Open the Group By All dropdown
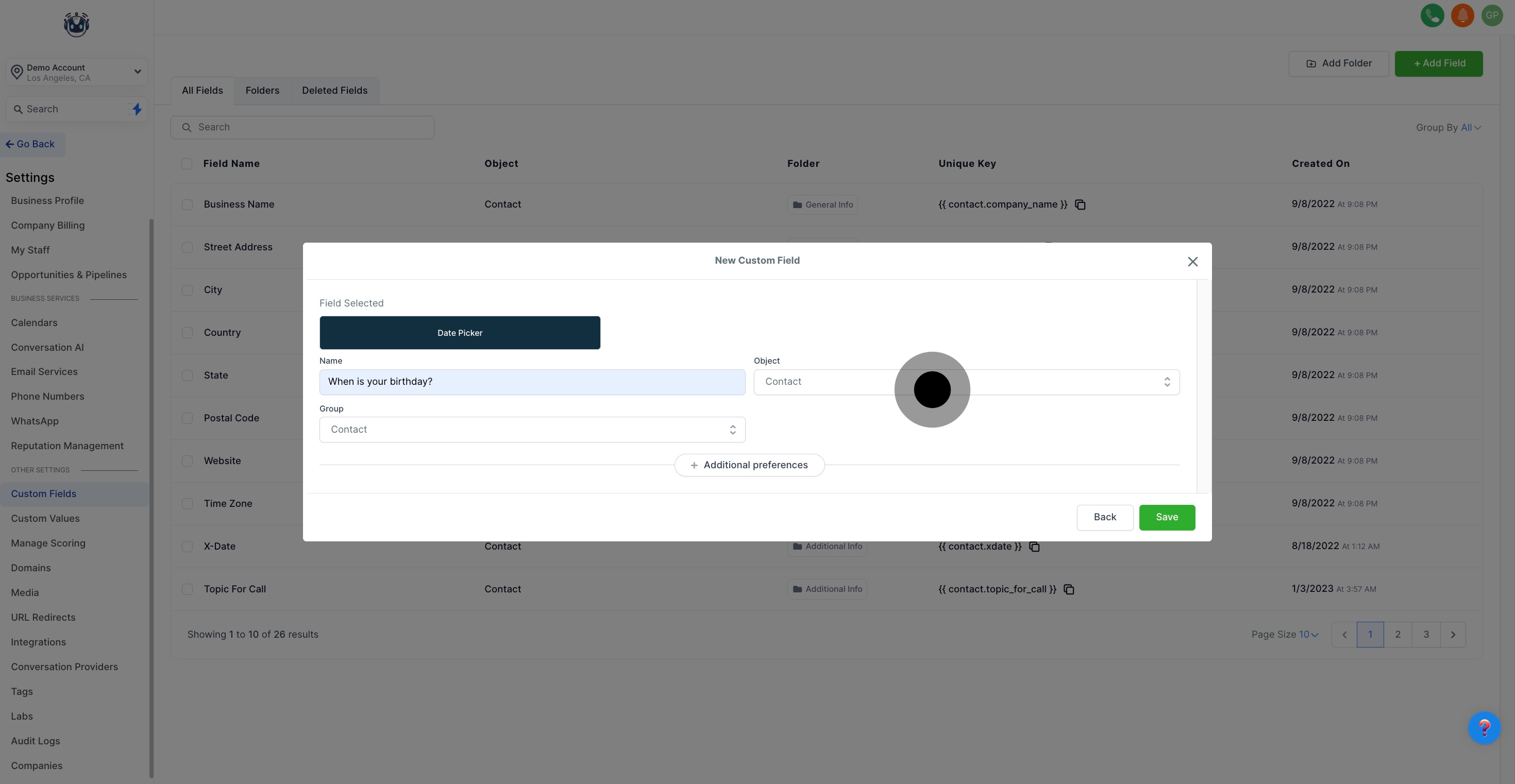 [x=1469, y=127]
